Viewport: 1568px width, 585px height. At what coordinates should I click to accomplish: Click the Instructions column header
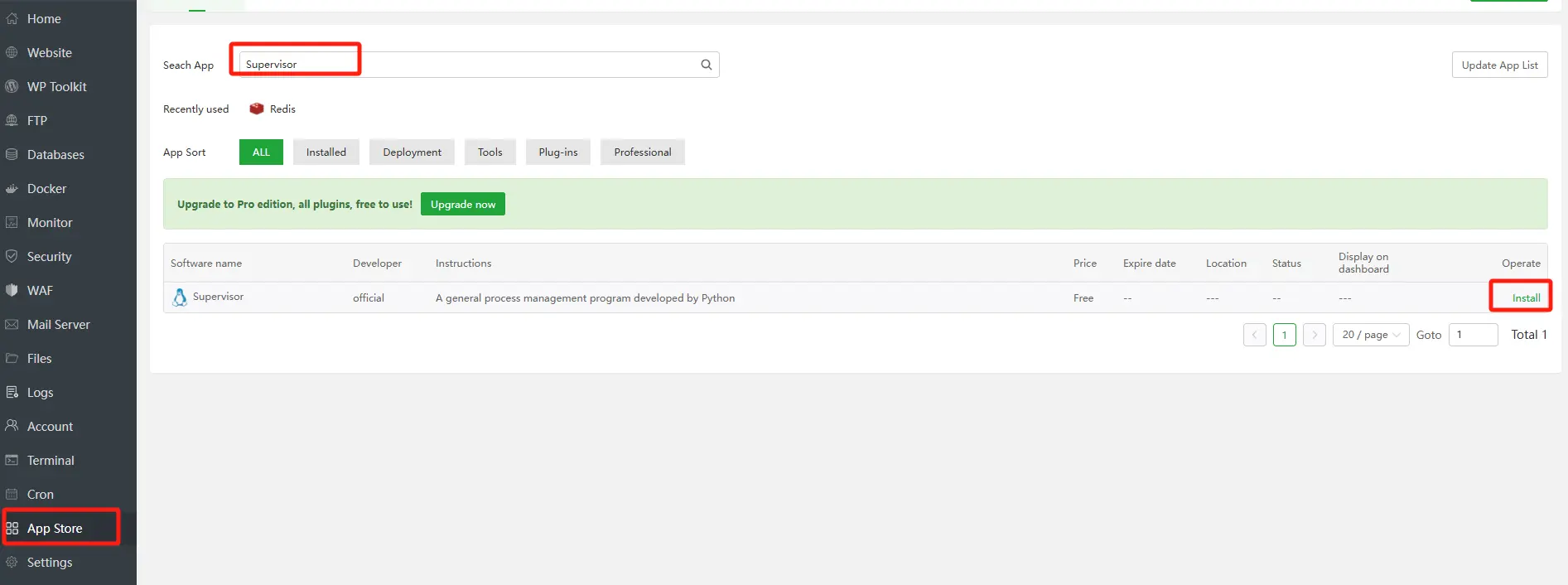point(464,263)
